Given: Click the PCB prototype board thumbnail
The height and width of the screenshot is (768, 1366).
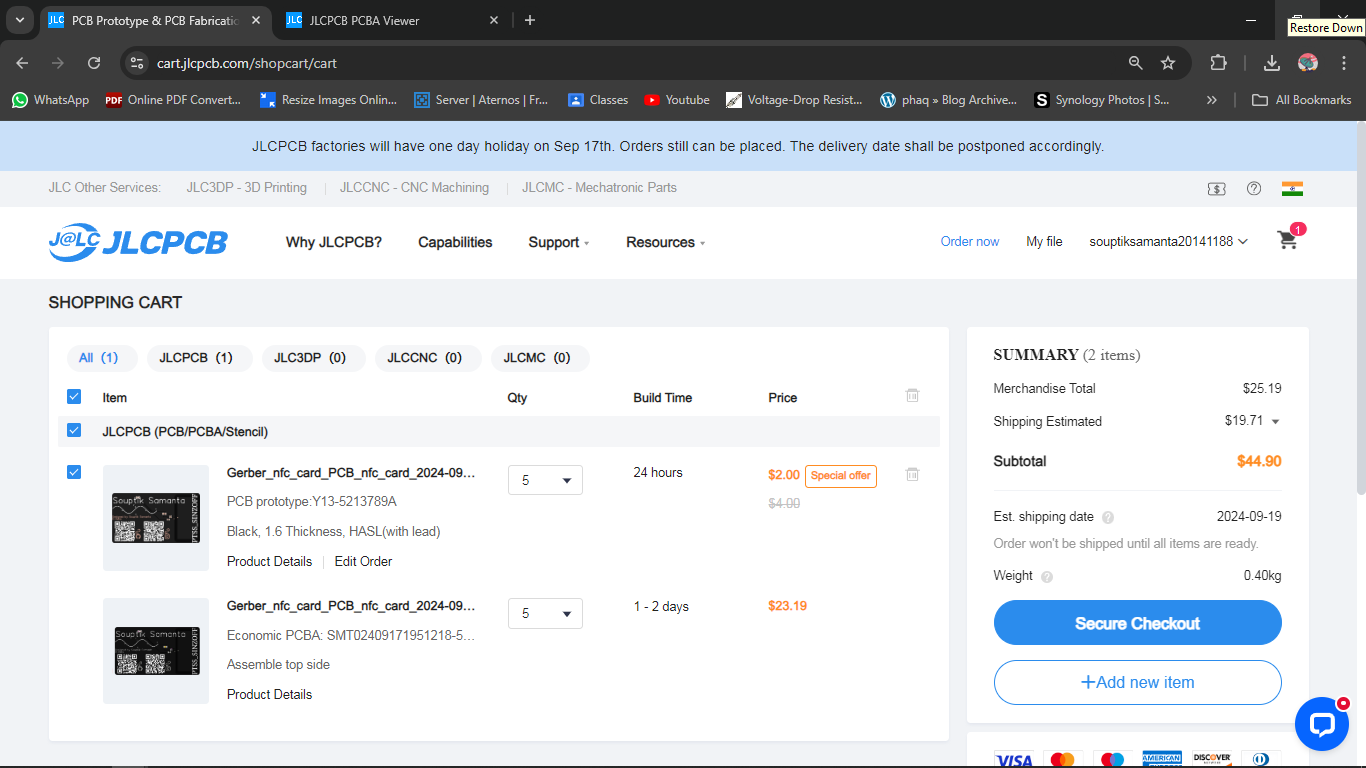Looking at the screenshot, I should pyautogui.click(x=156, y=518).
